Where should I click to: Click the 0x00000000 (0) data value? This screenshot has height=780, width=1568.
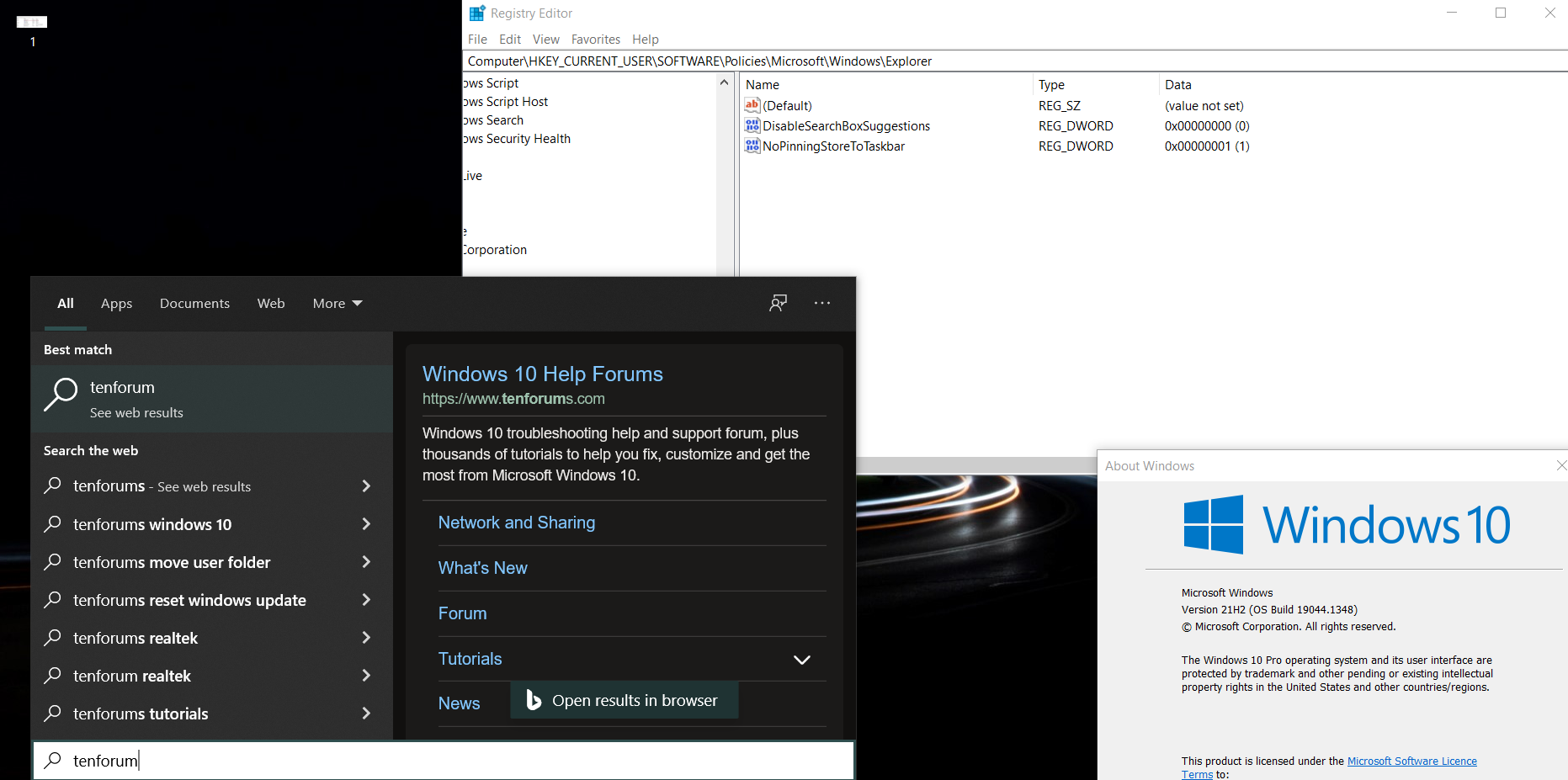point(1207,125)
